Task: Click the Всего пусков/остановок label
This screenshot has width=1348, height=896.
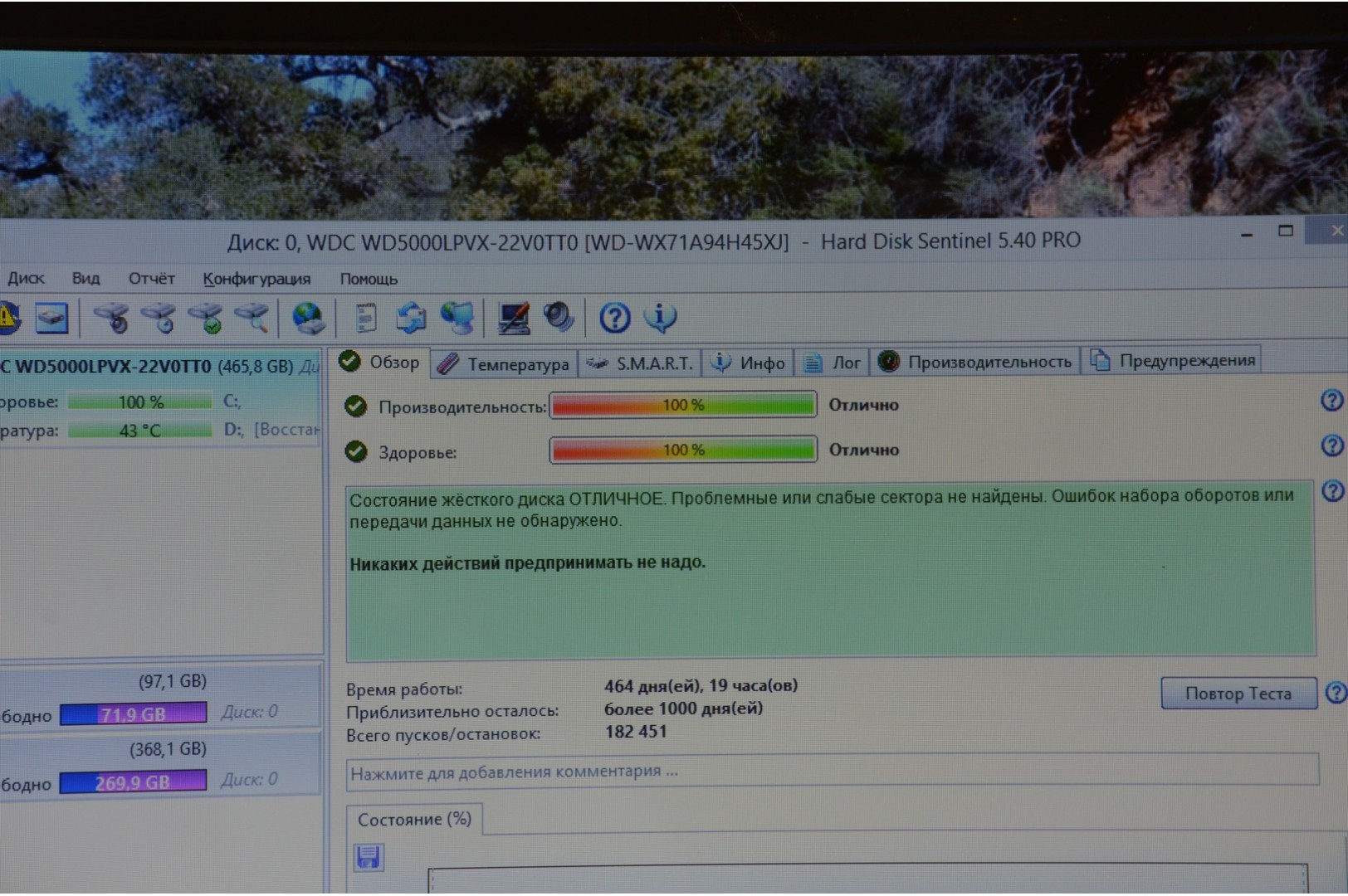Action: click(x=443, y=734)
